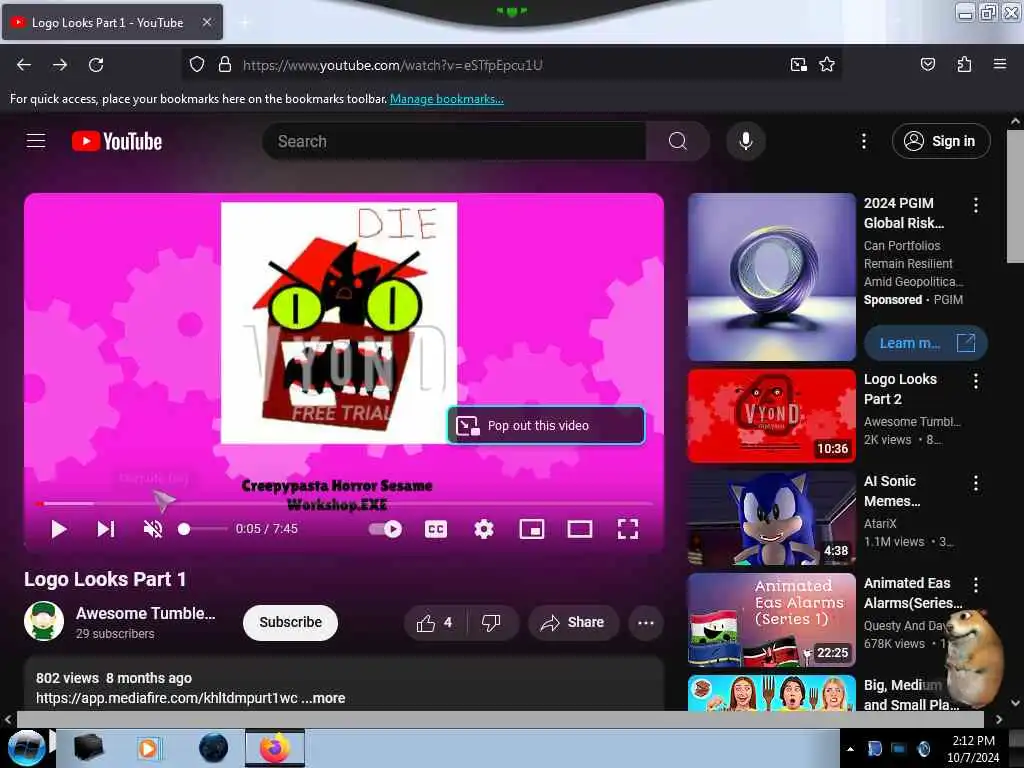Enter full screen mode
The height and width of the screenshot is (768, 1024).
[628, 529]
